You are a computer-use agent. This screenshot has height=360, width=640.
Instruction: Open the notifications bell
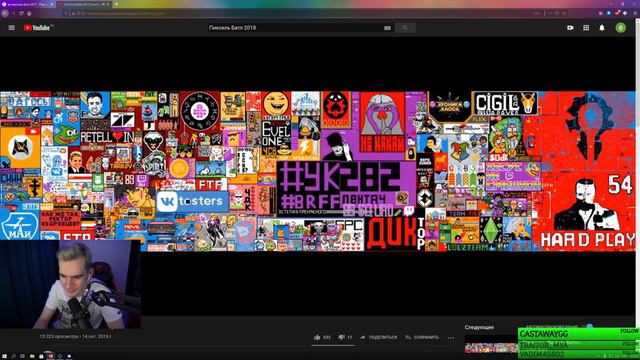(602, 28)
